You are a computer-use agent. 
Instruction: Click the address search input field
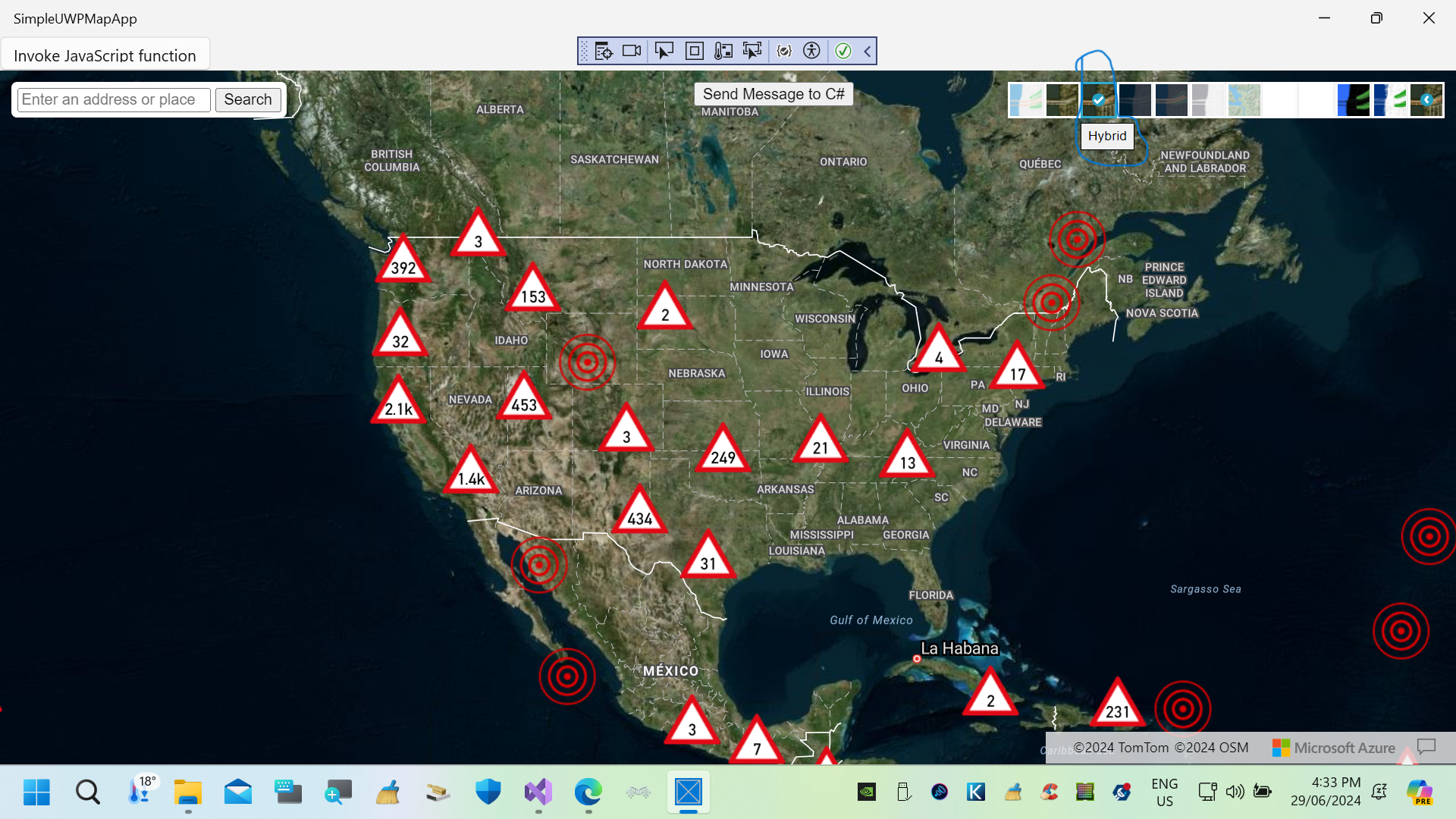(x=112, y=99)
